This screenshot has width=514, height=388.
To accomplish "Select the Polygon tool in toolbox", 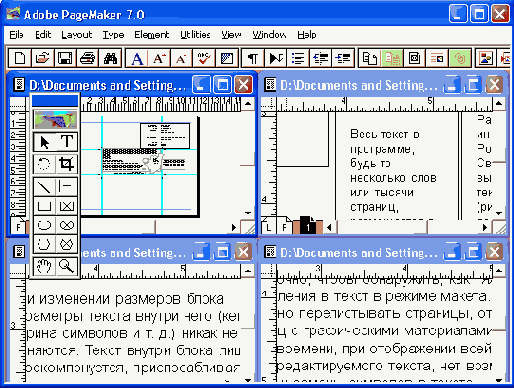I will 44,244.
